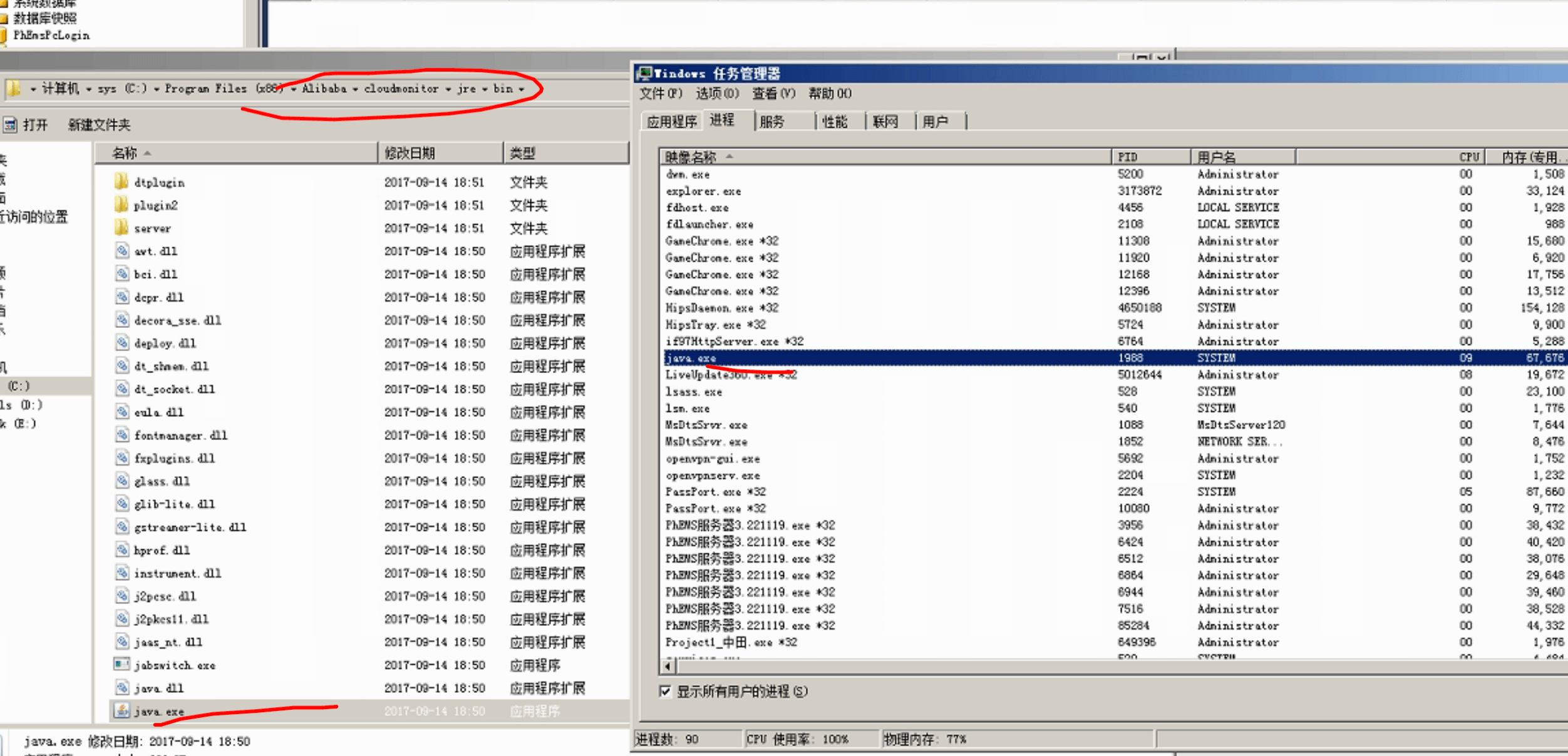
Task: Click the jabswitch.exe file icon
Action: (121, 665)
